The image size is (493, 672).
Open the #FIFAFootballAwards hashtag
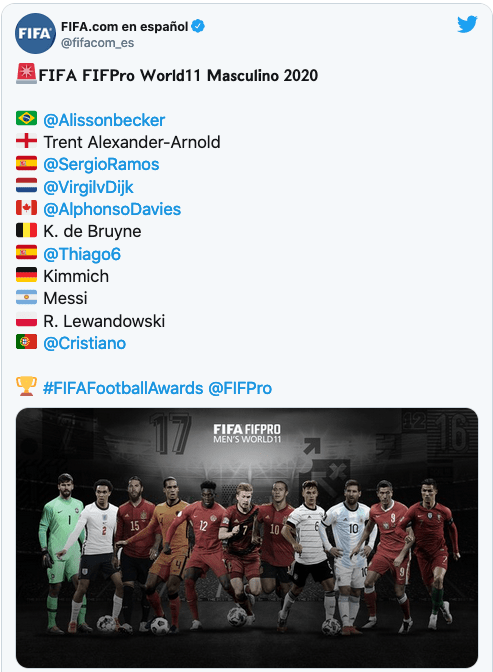point(123,388)
